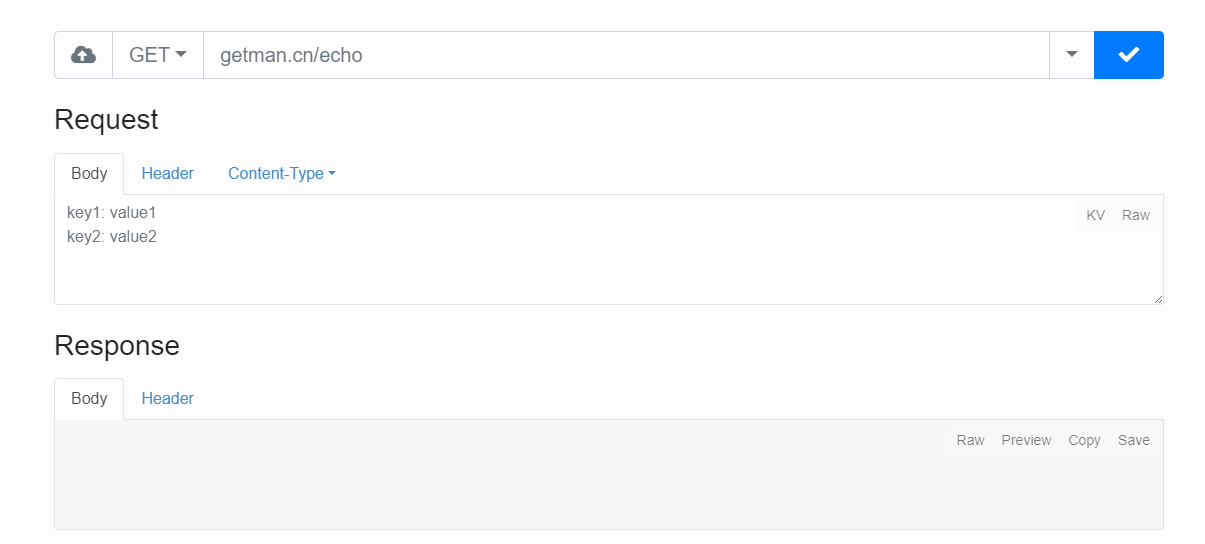Focus the getman.cn/echo URL field
The height and width of the screenshot is (544, 1205).
pyautogui.click(x=626, y=55)
